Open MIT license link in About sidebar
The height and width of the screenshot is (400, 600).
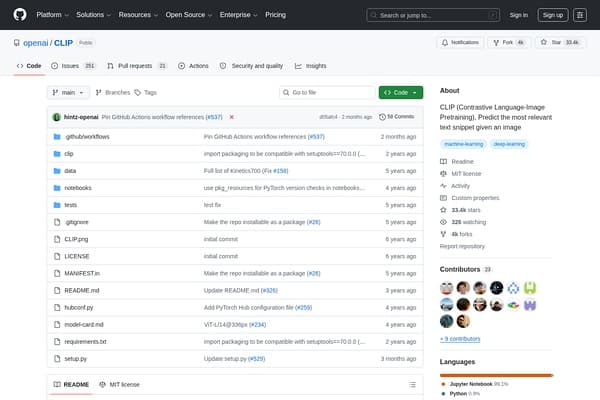click(x=461, y=174)
